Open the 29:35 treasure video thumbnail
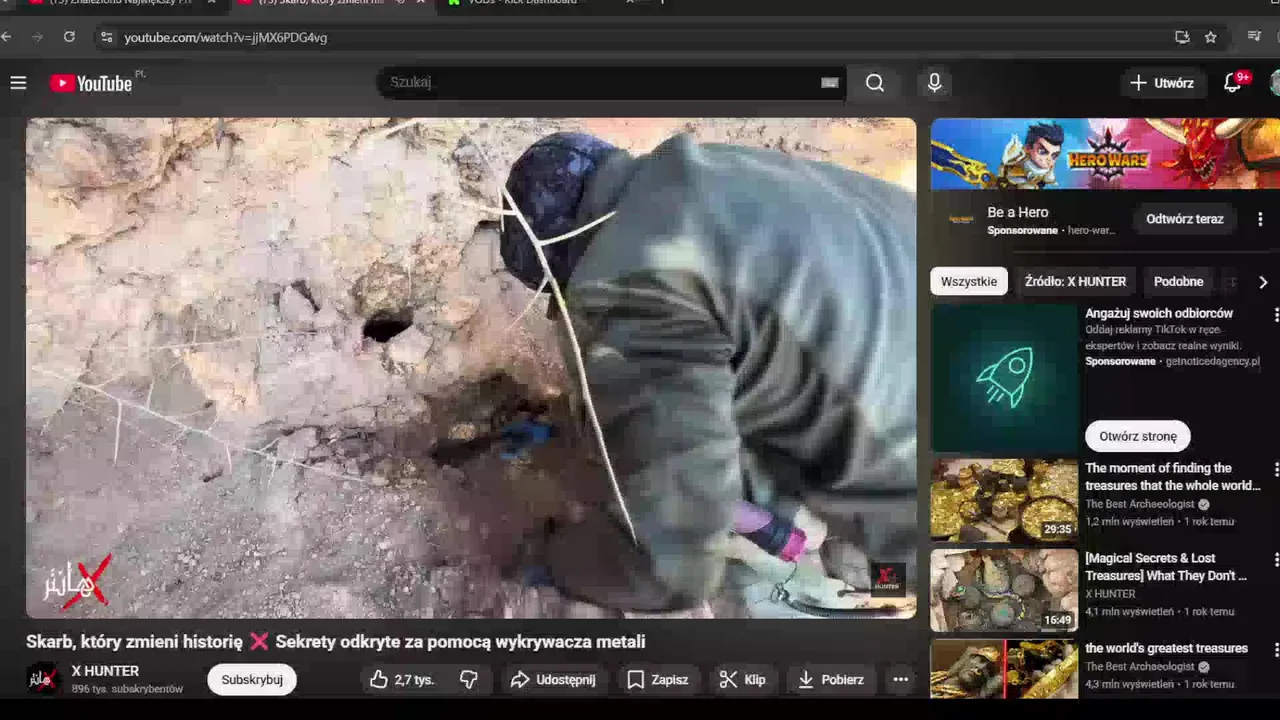The height and width of the screenshot is (720, 1280). point(1004,500)
